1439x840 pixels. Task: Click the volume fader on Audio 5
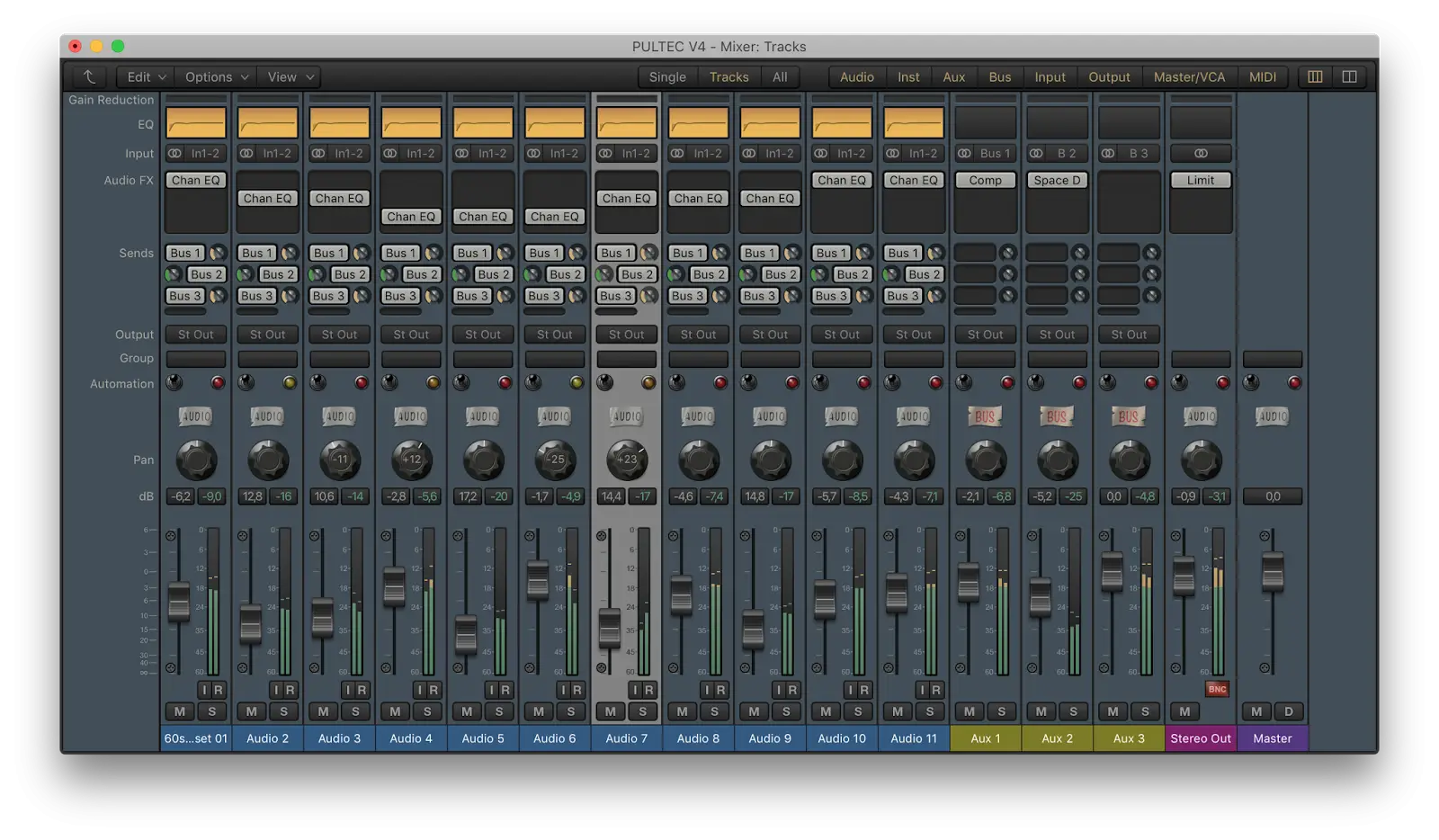pos(466,634)
